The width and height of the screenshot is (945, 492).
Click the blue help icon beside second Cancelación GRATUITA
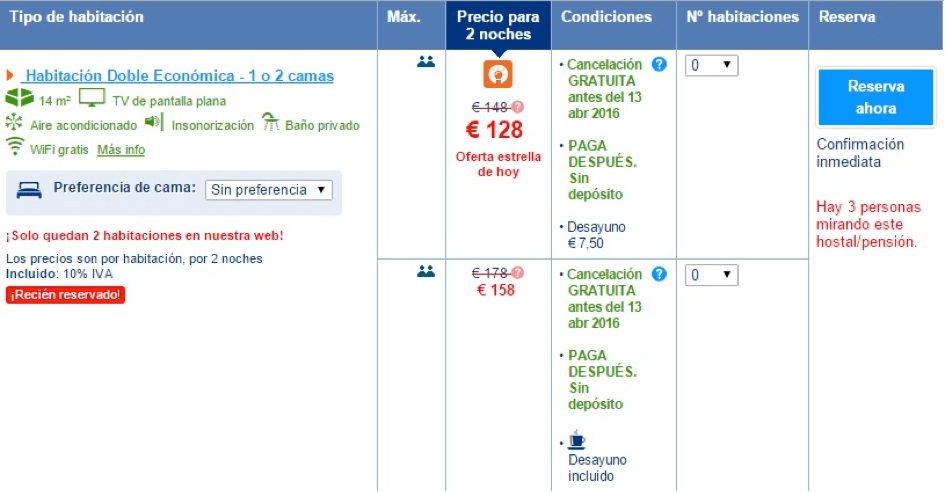(659, 274)
